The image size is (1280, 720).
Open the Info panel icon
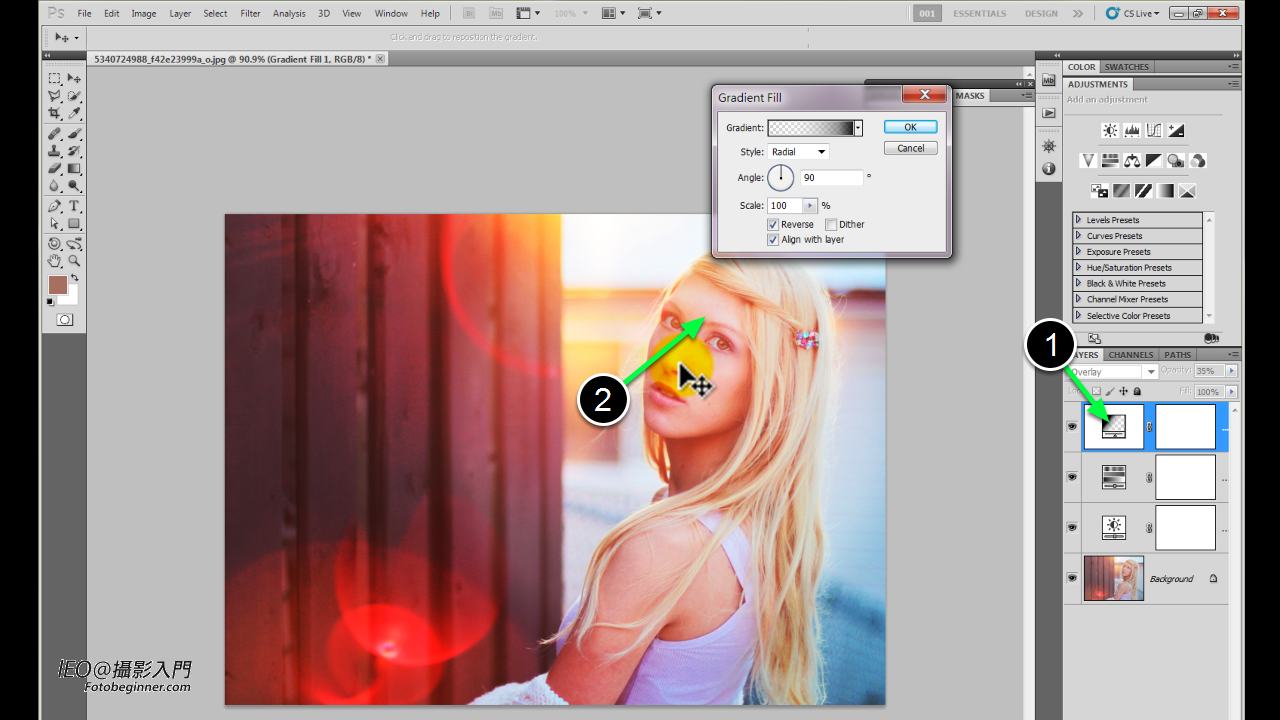[1048, 169]
